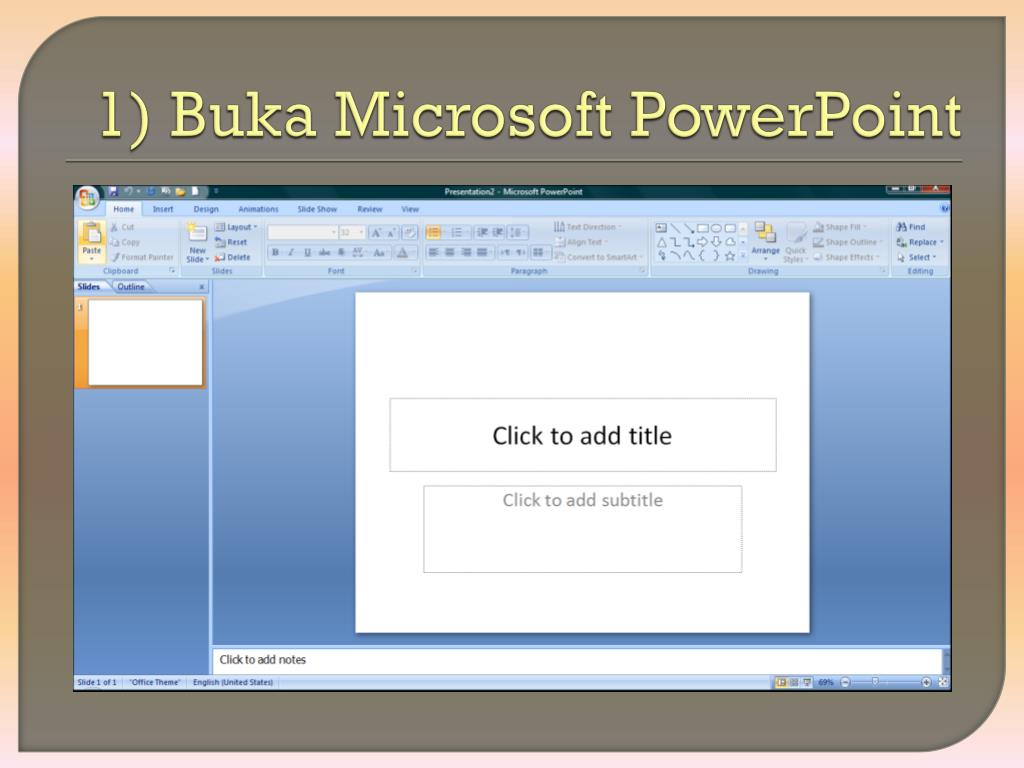
Task: Apply Bold formatting
Action: point(275,252)
